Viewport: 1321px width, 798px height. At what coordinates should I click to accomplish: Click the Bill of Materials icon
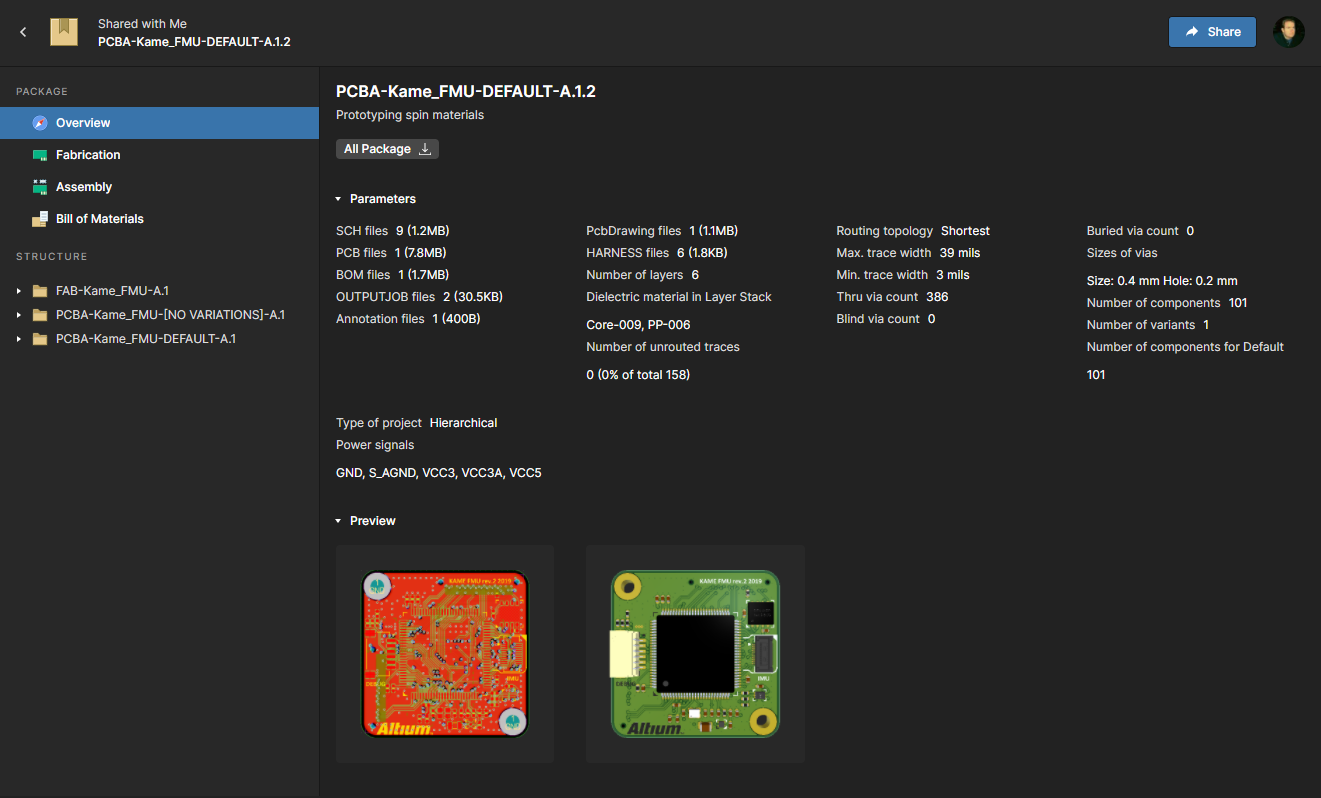(40, 219)
